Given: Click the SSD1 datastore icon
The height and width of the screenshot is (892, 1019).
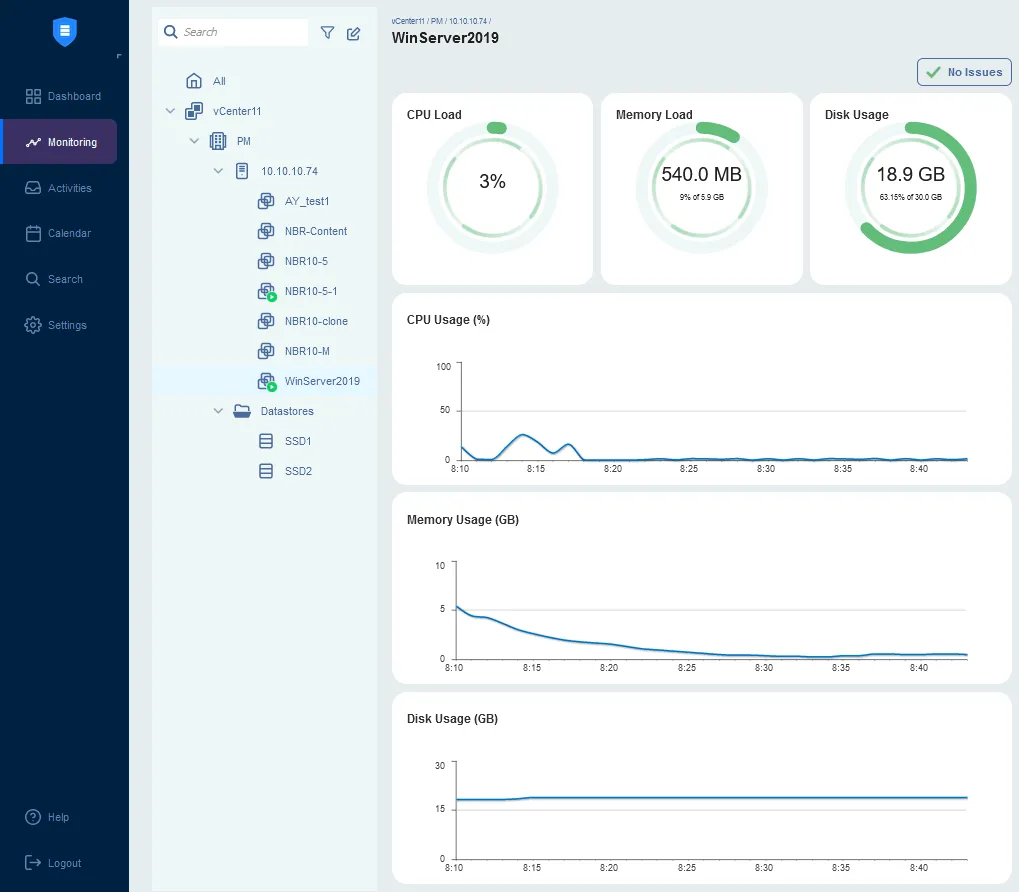Looking at the screenshot, I should click(266, 441).
